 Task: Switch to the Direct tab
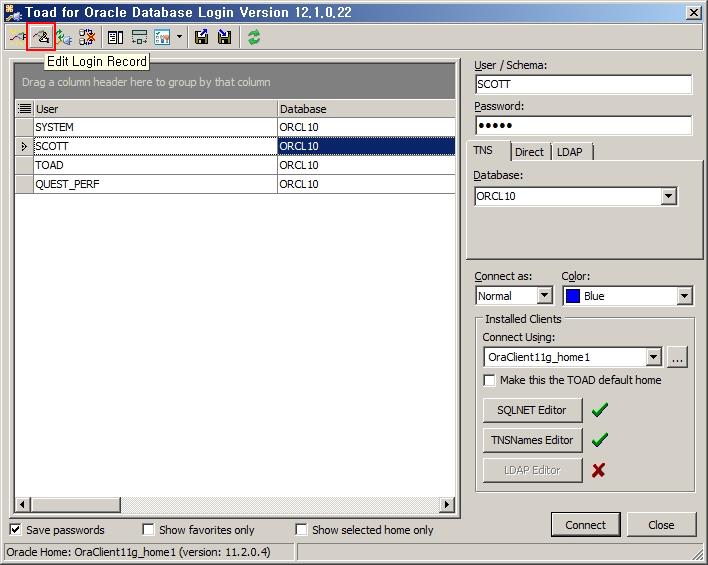click(529, 152)
